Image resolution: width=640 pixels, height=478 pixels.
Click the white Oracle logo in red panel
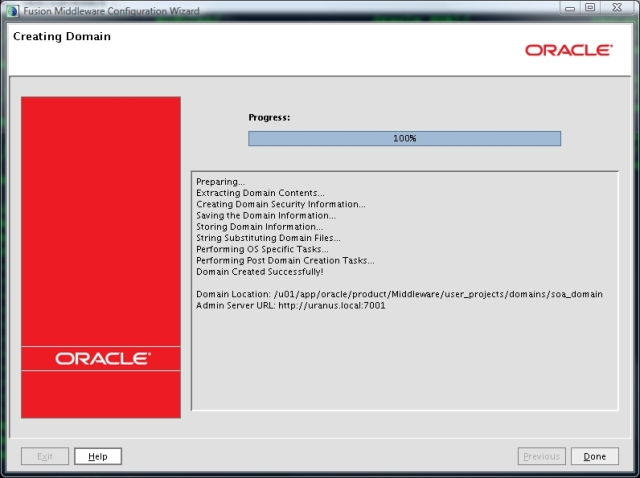click(x=103, y=359)
